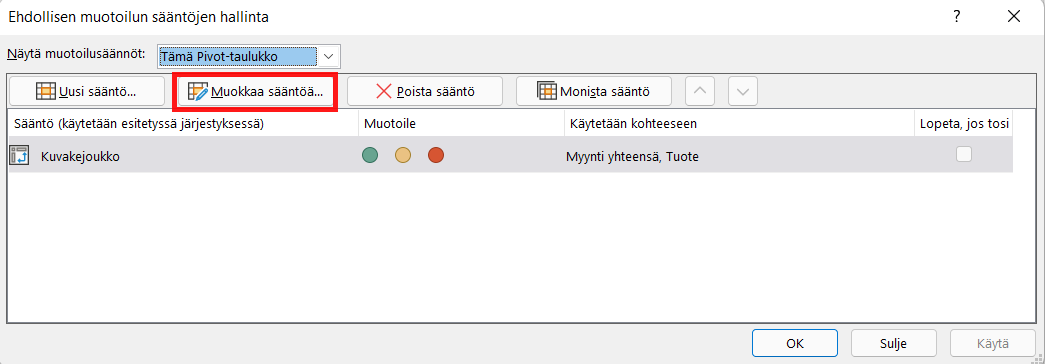Select the Tämä Pivot-taulukko combo box
Viewport: 1045px width, 364px height.
click(249, 57)
